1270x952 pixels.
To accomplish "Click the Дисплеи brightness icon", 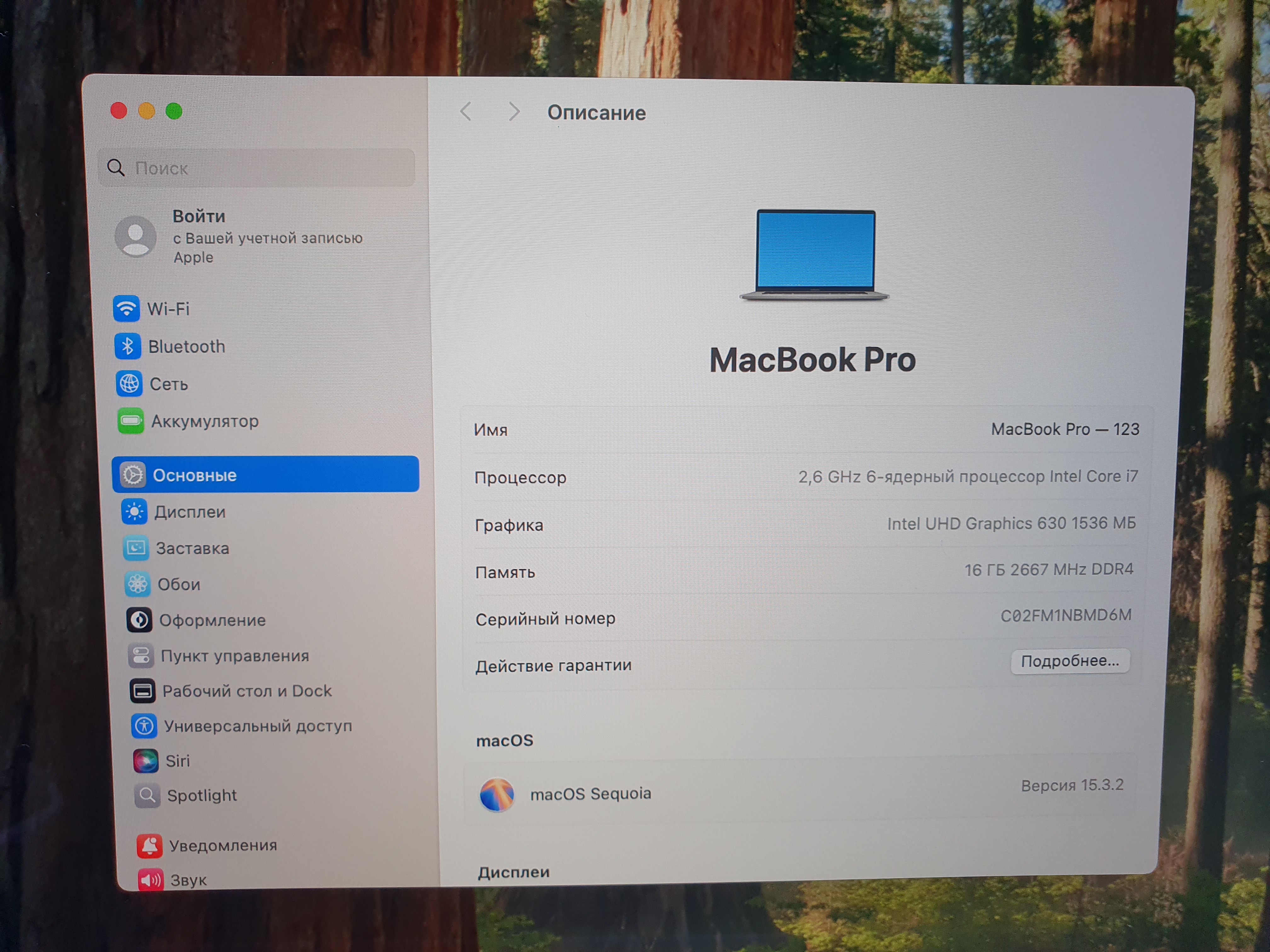I will pyautogui.click(x=134, y=511).
